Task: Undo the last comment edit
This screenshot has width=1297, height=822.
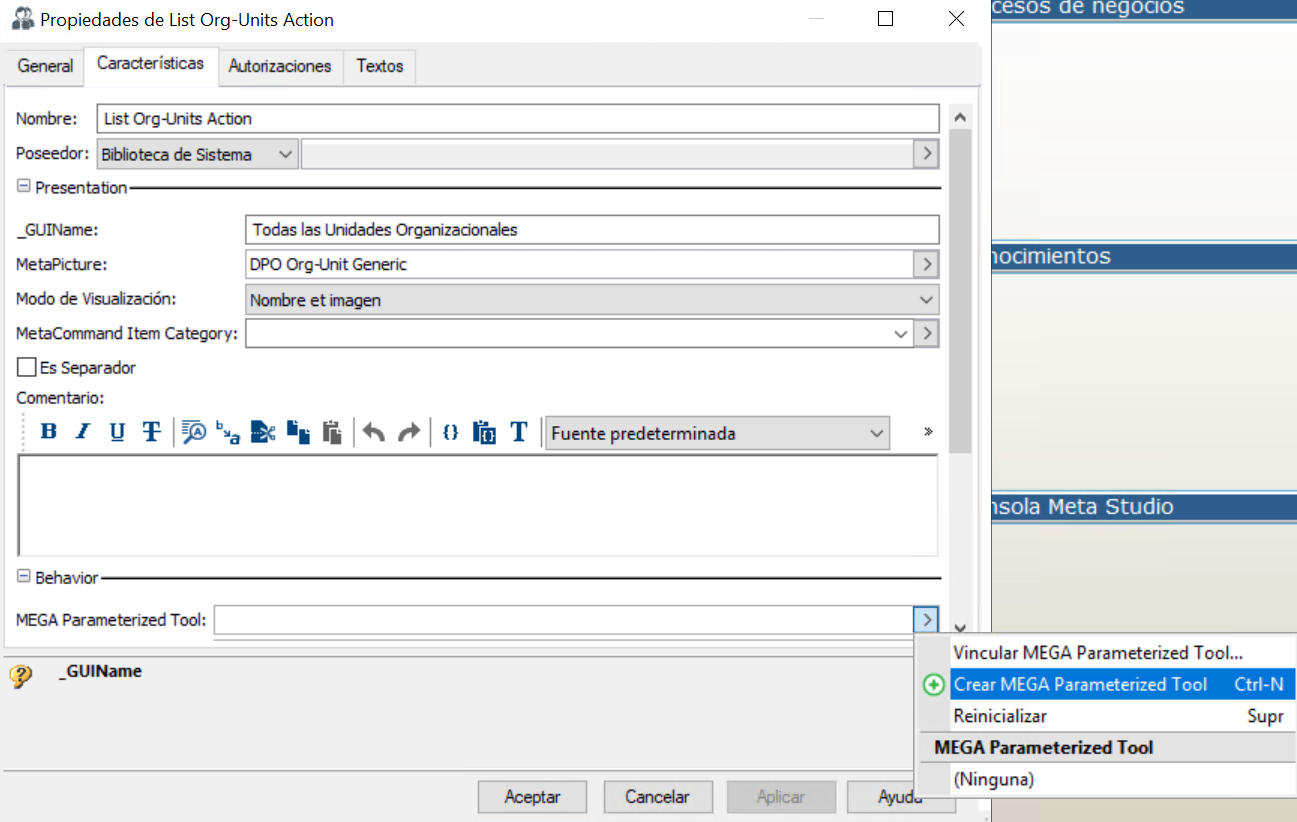Action: pos(374,432)
